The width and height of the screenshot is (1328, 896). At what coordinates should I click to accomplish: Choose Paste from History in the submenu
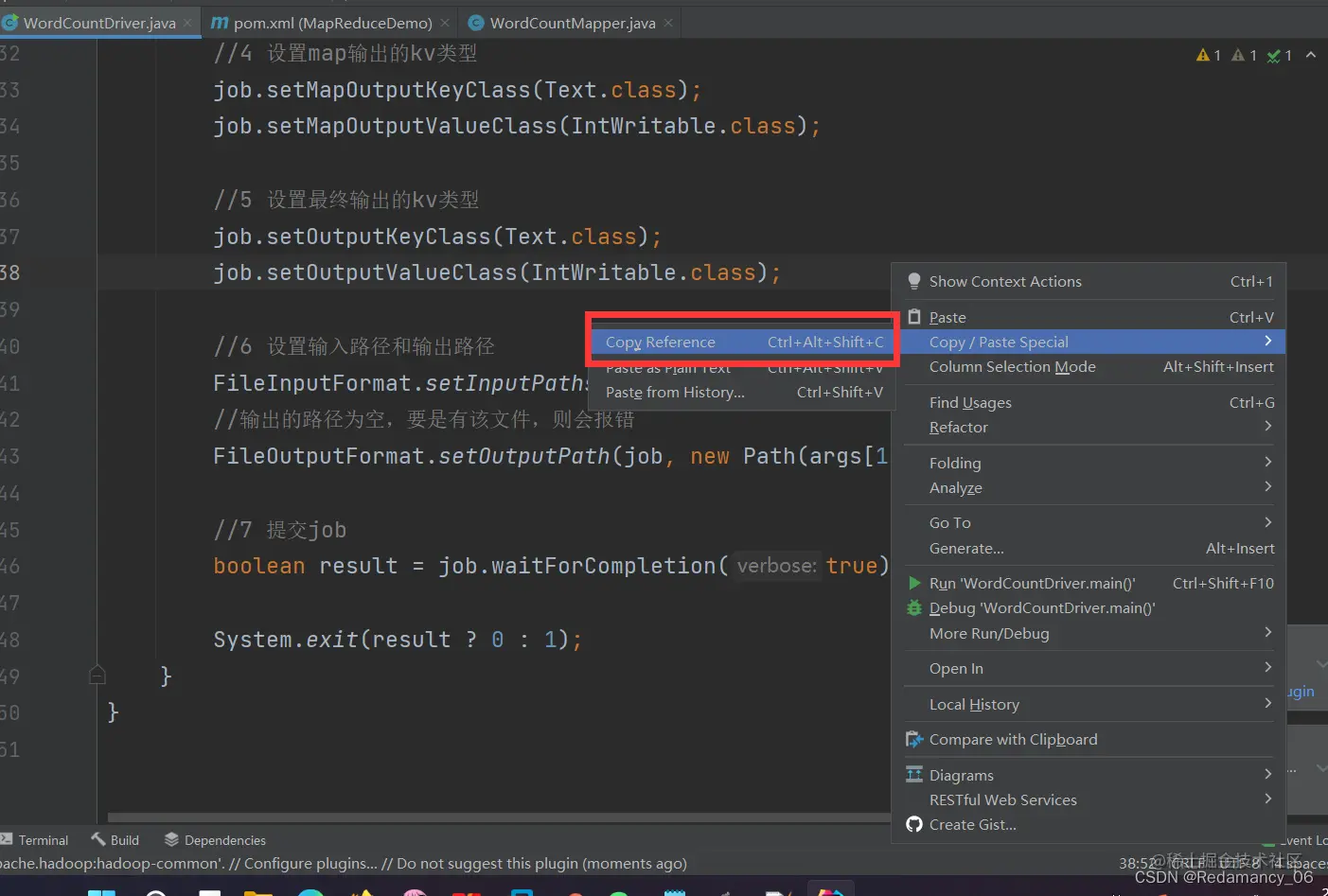[744, 392]
